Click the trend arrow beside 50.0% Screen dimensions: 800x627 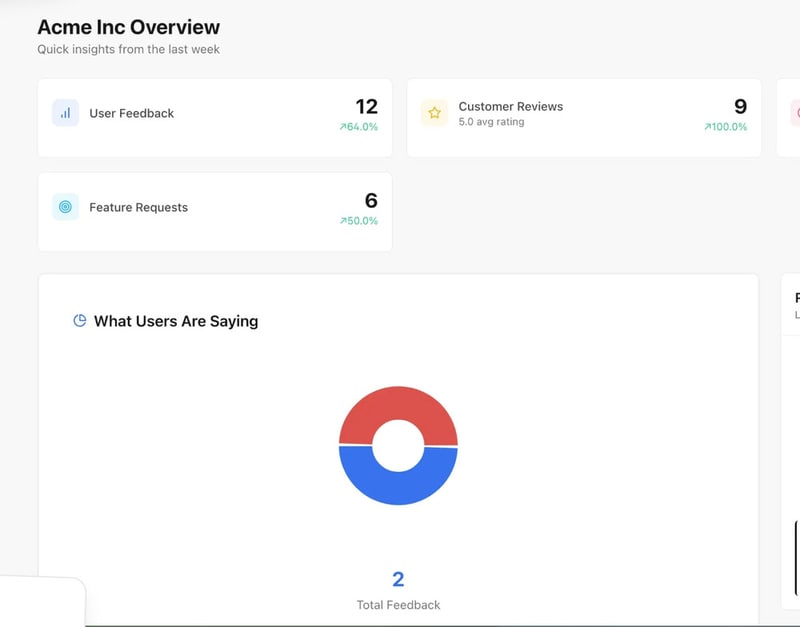(x=343, y=221)
